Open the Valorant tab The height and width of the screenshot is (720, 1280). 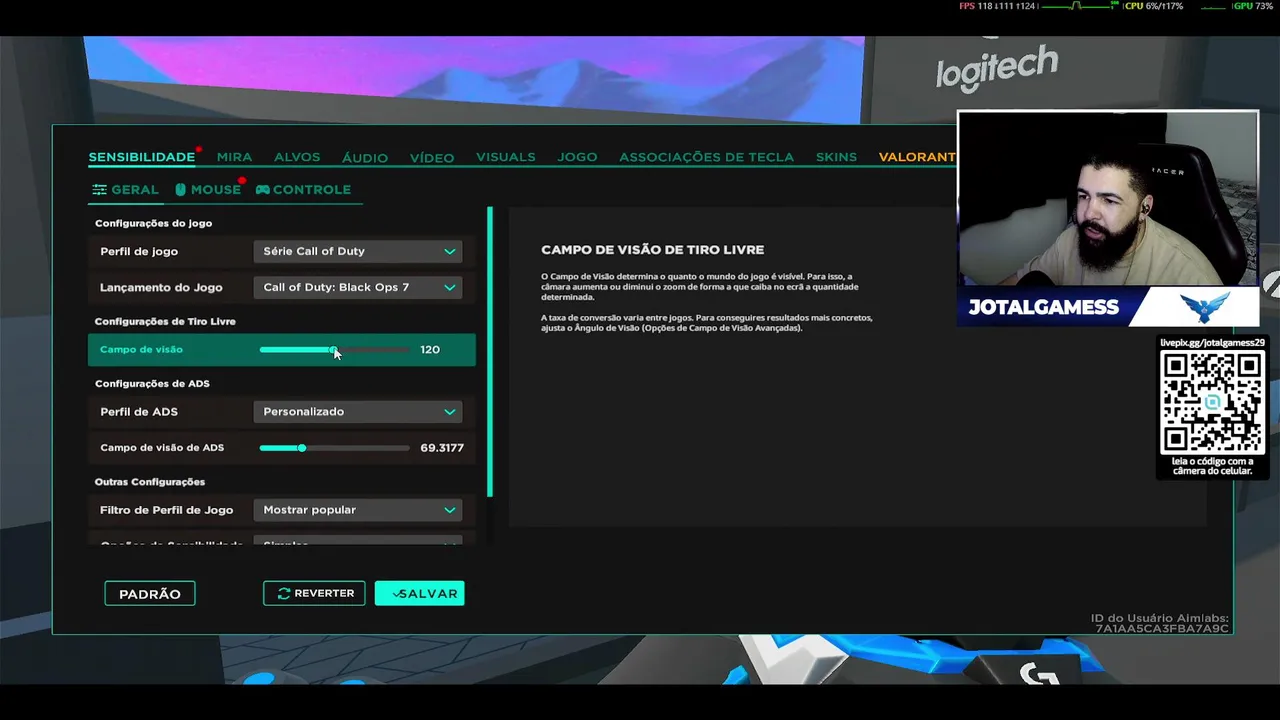coord(917,157)
